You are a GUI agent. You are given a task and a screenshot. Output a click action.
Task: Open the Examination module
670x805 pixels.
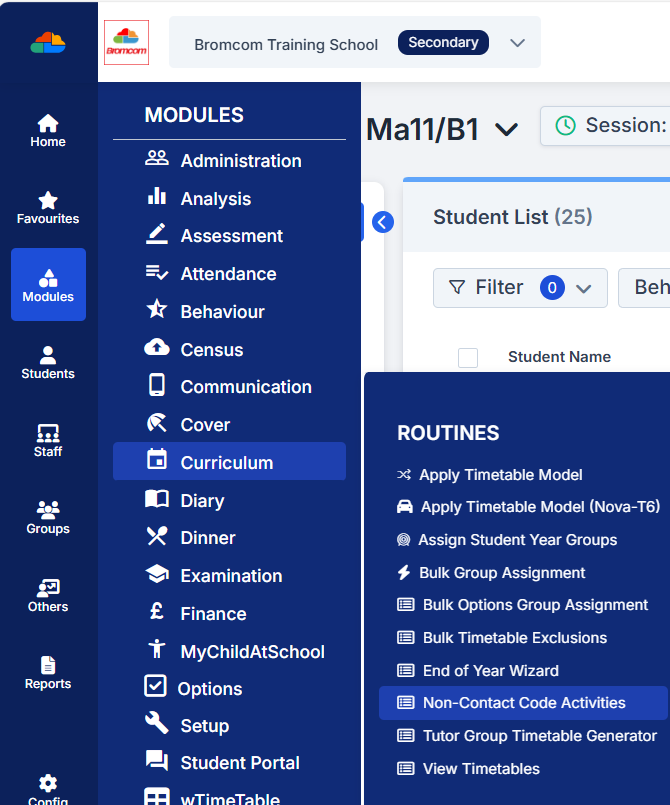point(231,576)
